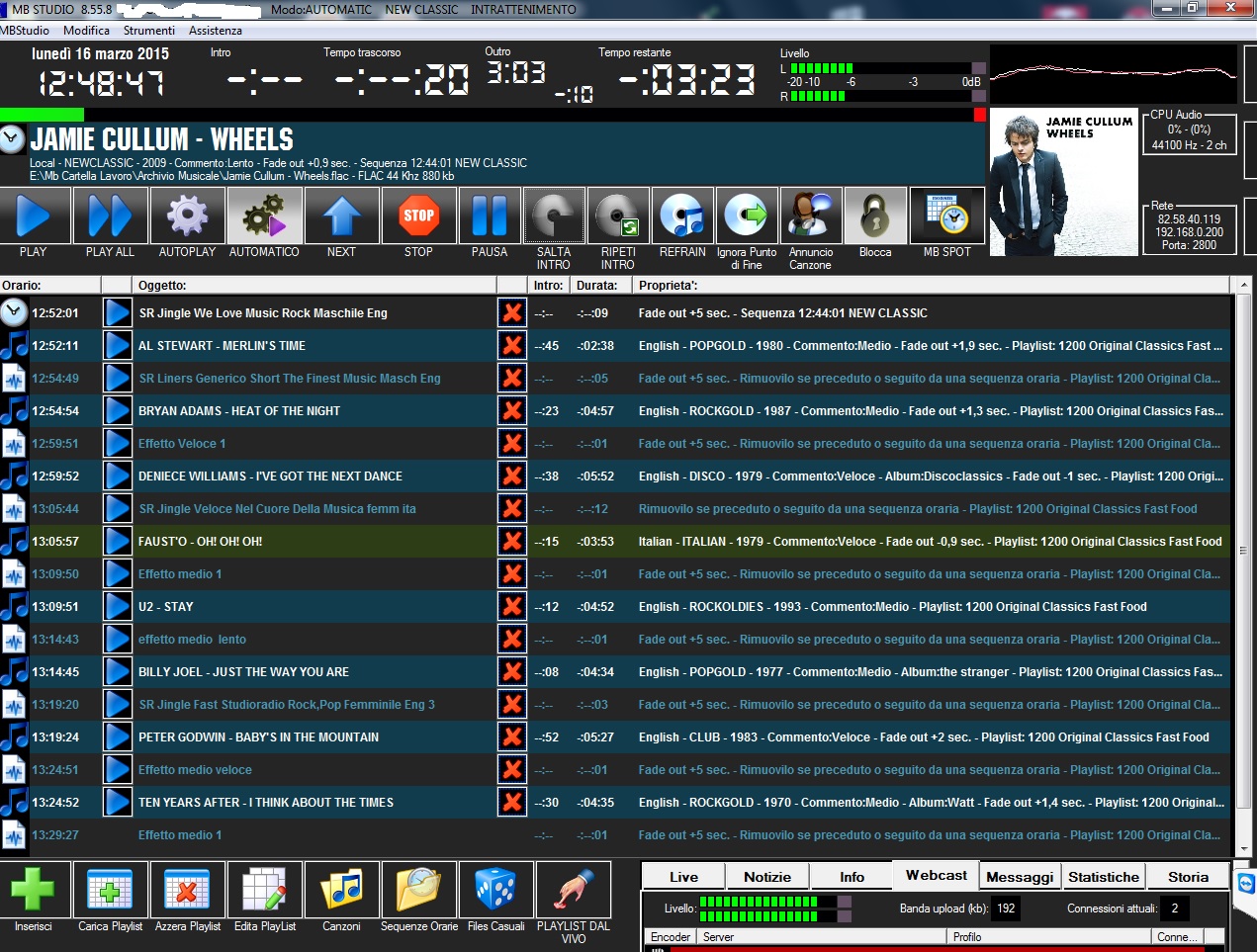Click the song progress bar
This screenshot has height=952, width=1257.
[x=493, y=115]
